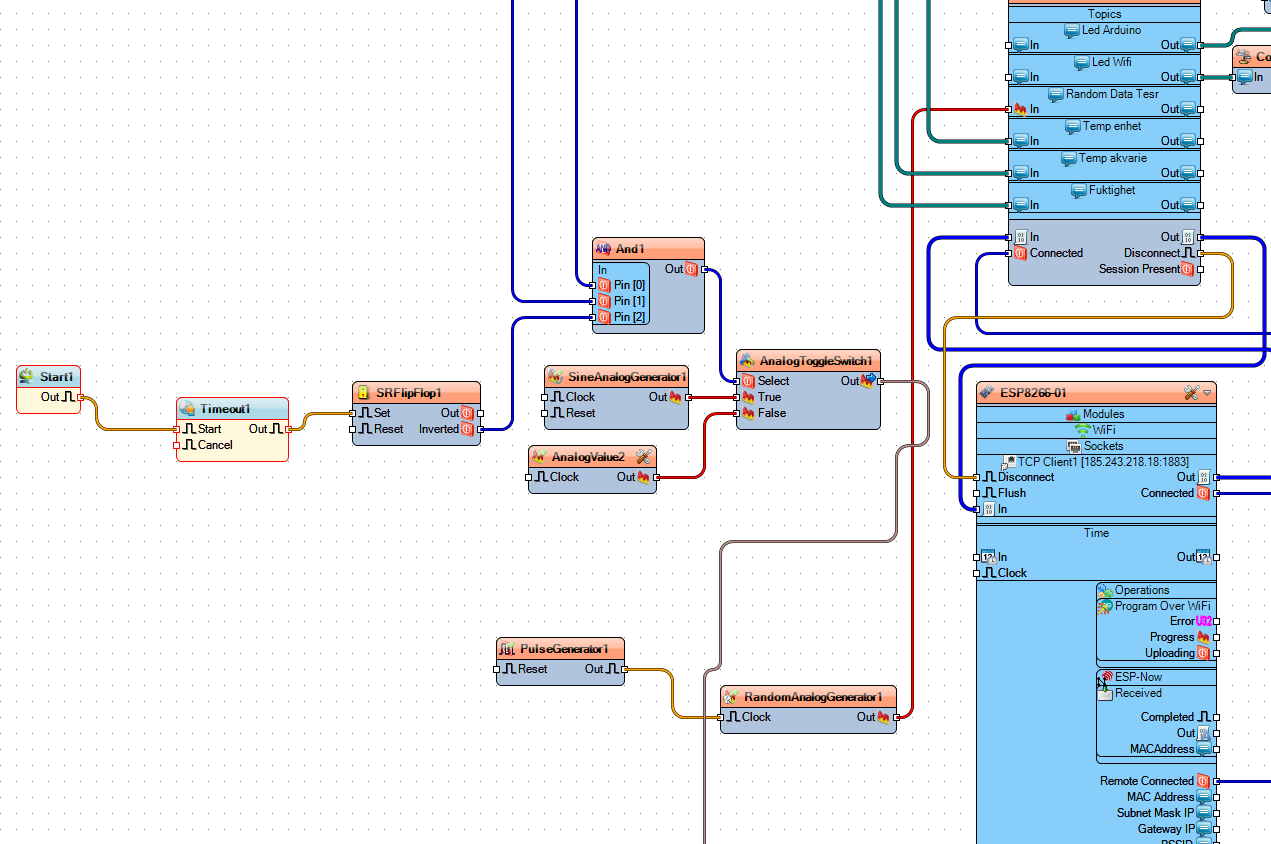The width and height of the screenshot is (1271, 844).
Task: Click the TCP Client1 socket icon
Action: (x=1008, y=462)
